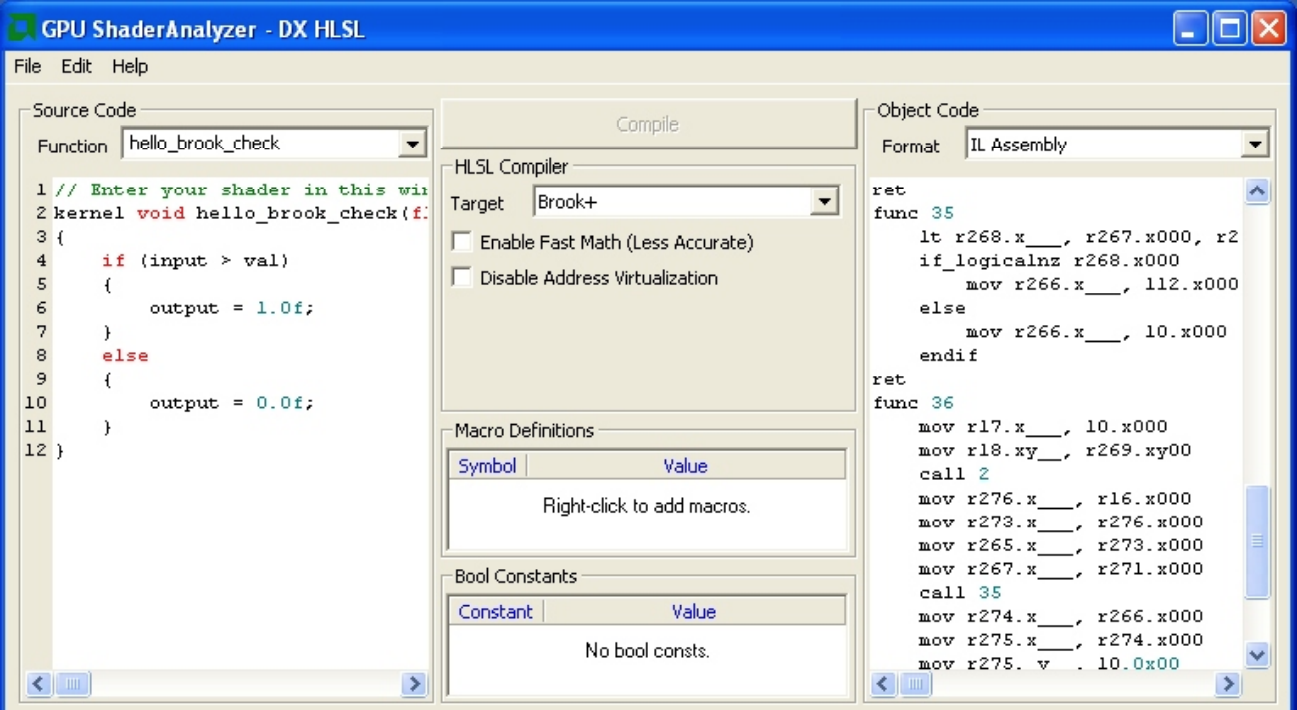Expand the Target compiler dropdown
The width and height of the screenshot is (1297, 710).
click(824, 203)
